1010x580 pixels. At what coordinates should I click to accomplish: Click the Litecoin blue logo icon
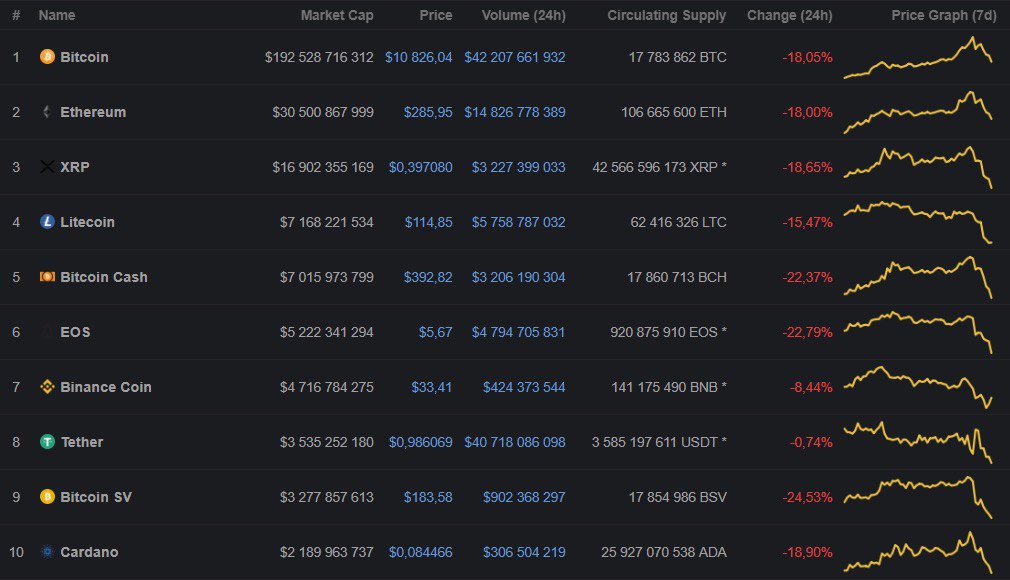tap(47, 222)
